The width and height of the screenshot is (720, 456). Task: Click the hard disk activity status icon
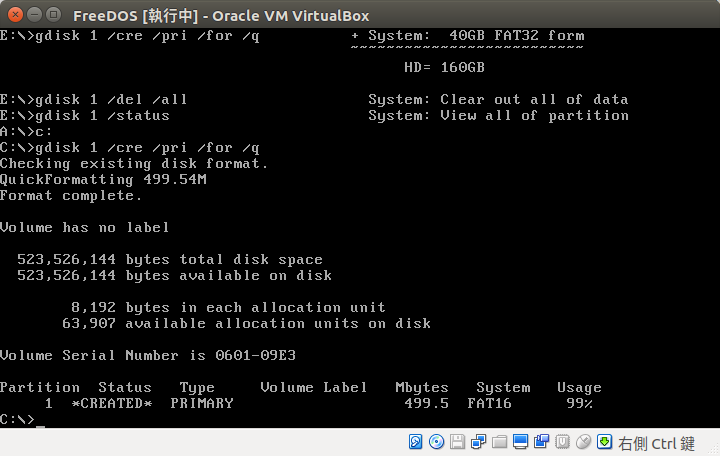click(x=415, y=442)
